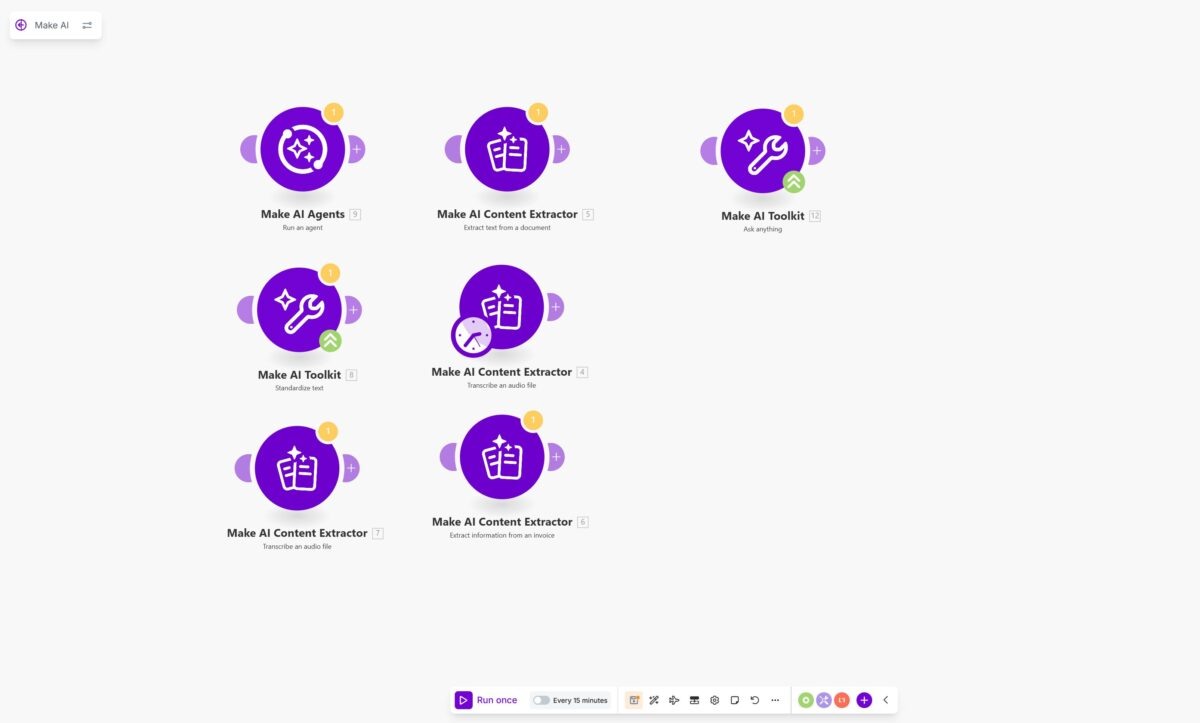Add a module after Content Extractor 5
The width and height of the screenshot is (1200, 723).
561,150
